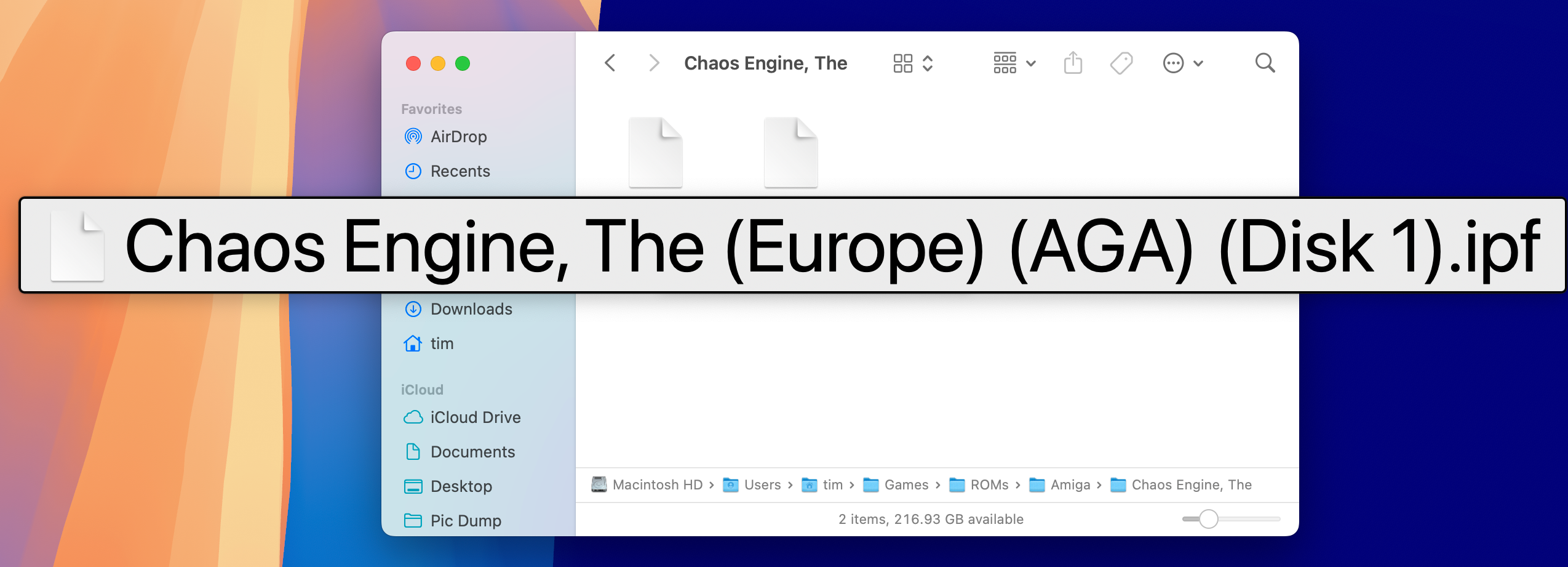Viewport: 1568px width, 567px height.
Task: Open the Group By grid dropdown
Action: 1015,63
